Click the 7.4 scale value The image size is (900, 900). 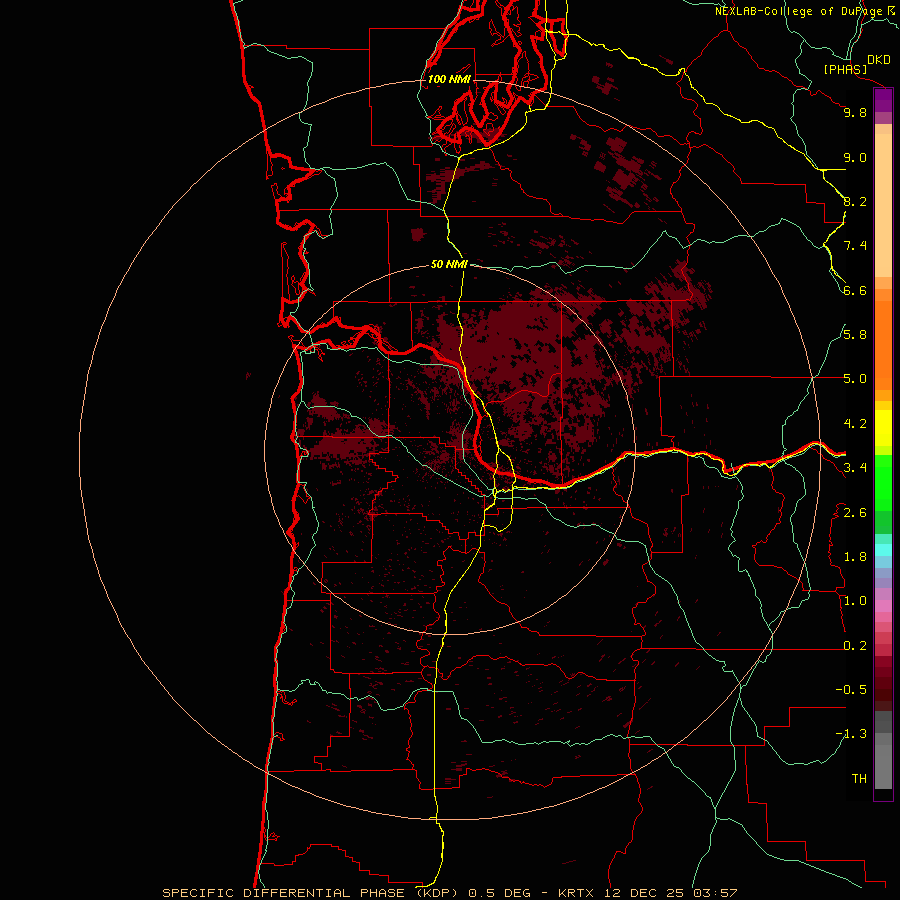[855, 246]
